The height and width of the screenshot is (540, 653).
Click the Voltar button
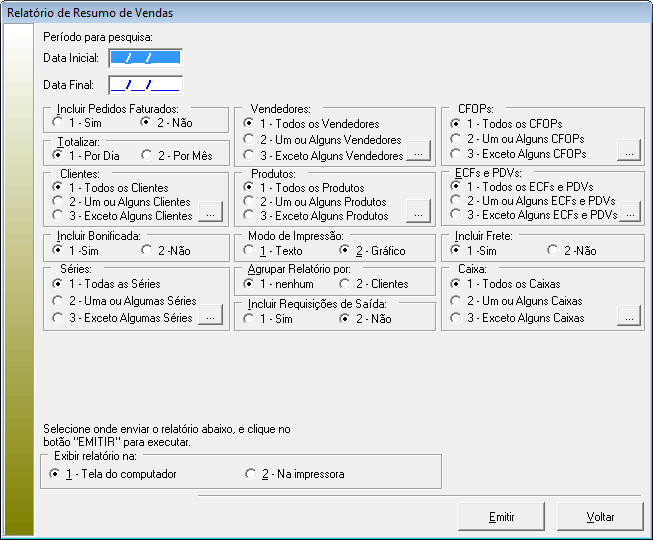tap(600, 517)
